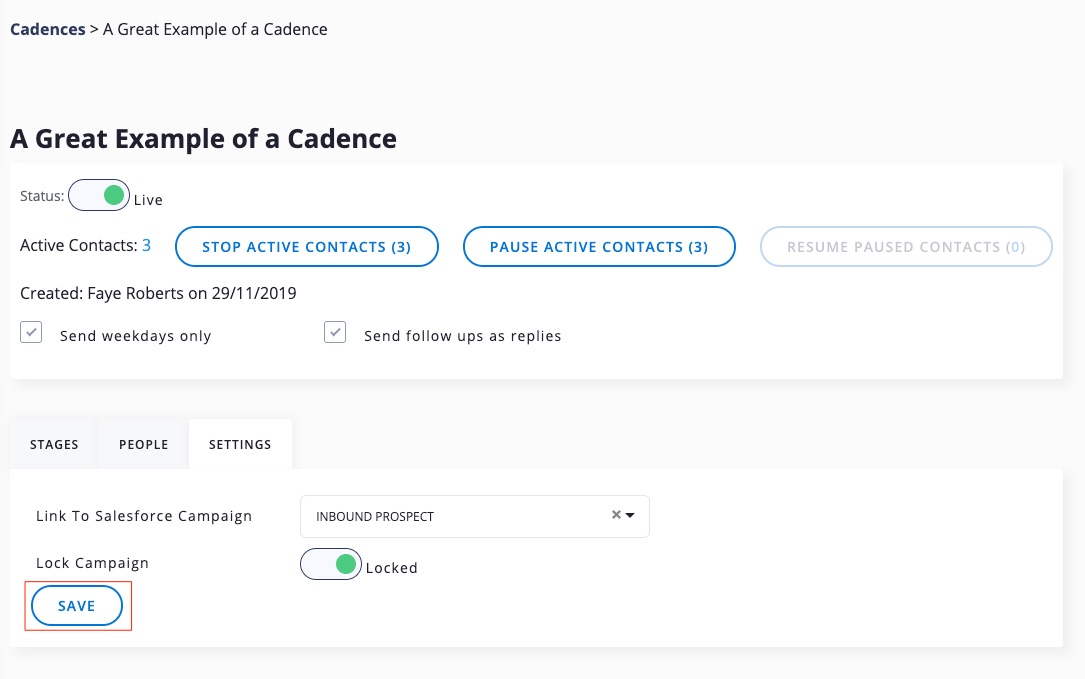The image size is (1085, 679).
Task: Click the cadence name in the breadcrumb
Action: pyautogui.click(x=215, y=29)
